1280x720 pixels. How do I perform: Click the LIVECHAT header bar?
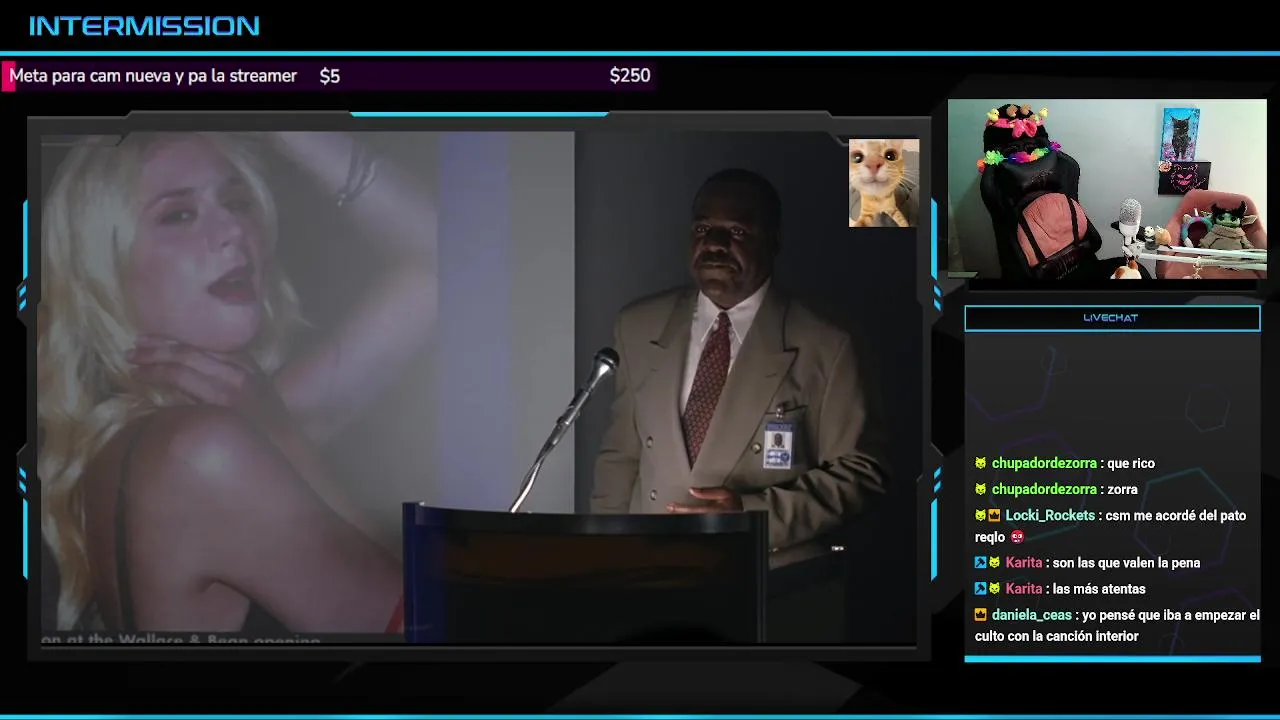coord(1112,318)
